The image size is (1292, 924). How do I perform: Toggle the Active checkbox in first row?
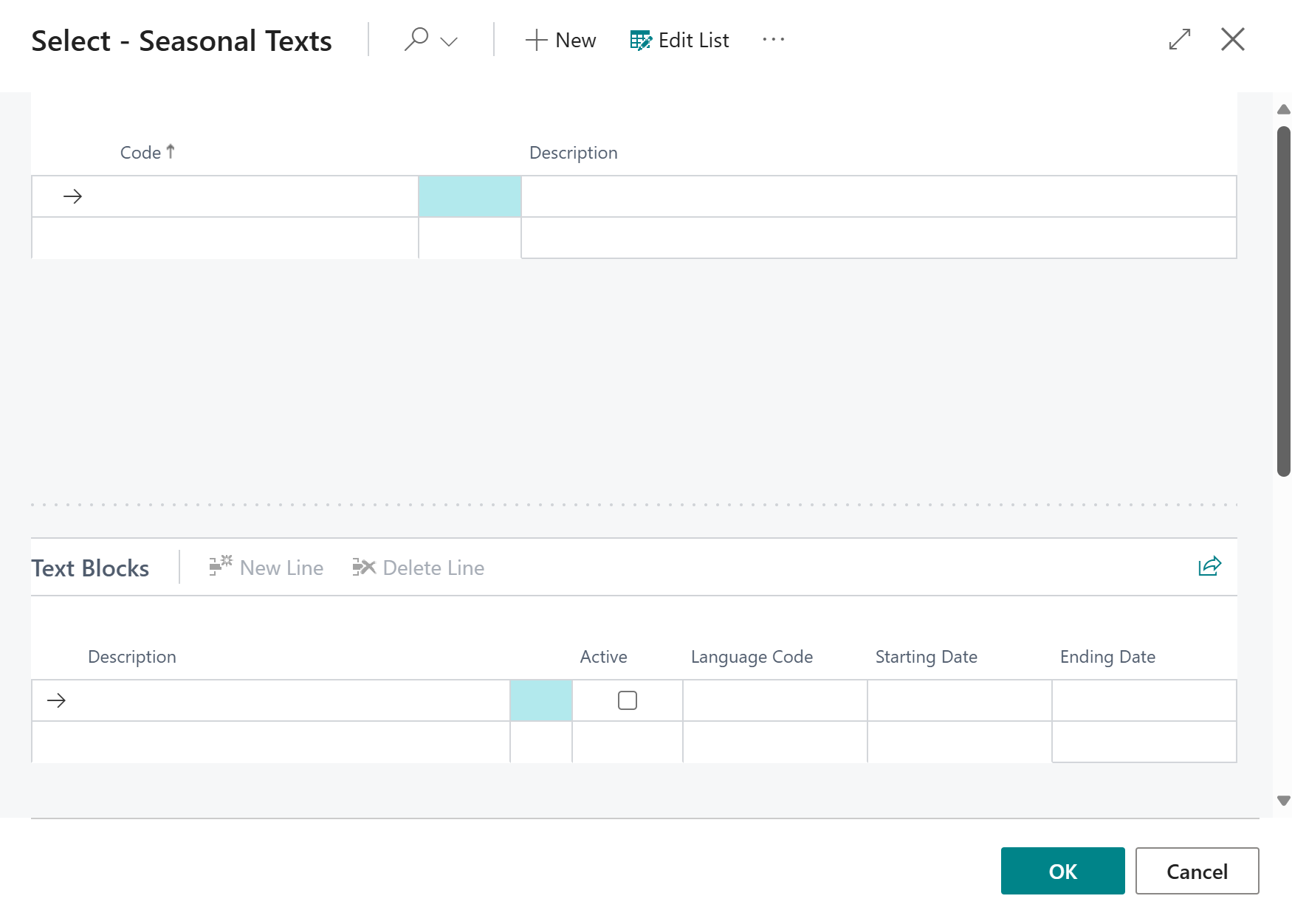click(627, 700)
